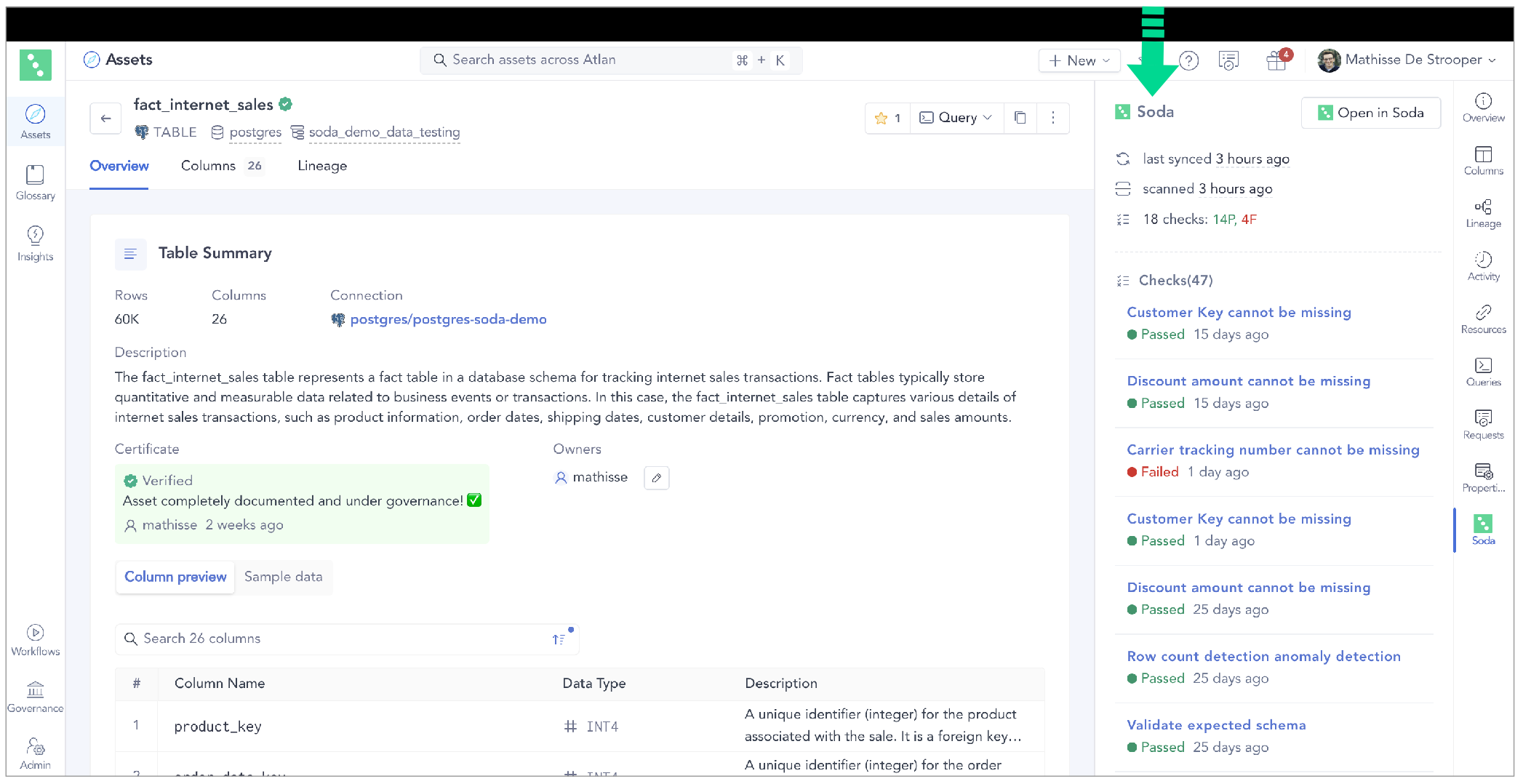Expand the Mathisse De Strooper user menu

click(1407, 60)
